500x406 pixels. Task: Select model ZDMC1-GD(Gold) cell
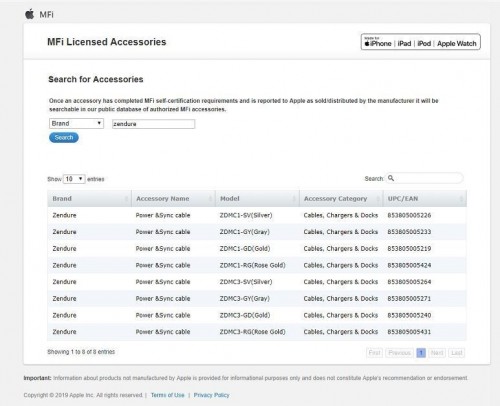[245, 249]
